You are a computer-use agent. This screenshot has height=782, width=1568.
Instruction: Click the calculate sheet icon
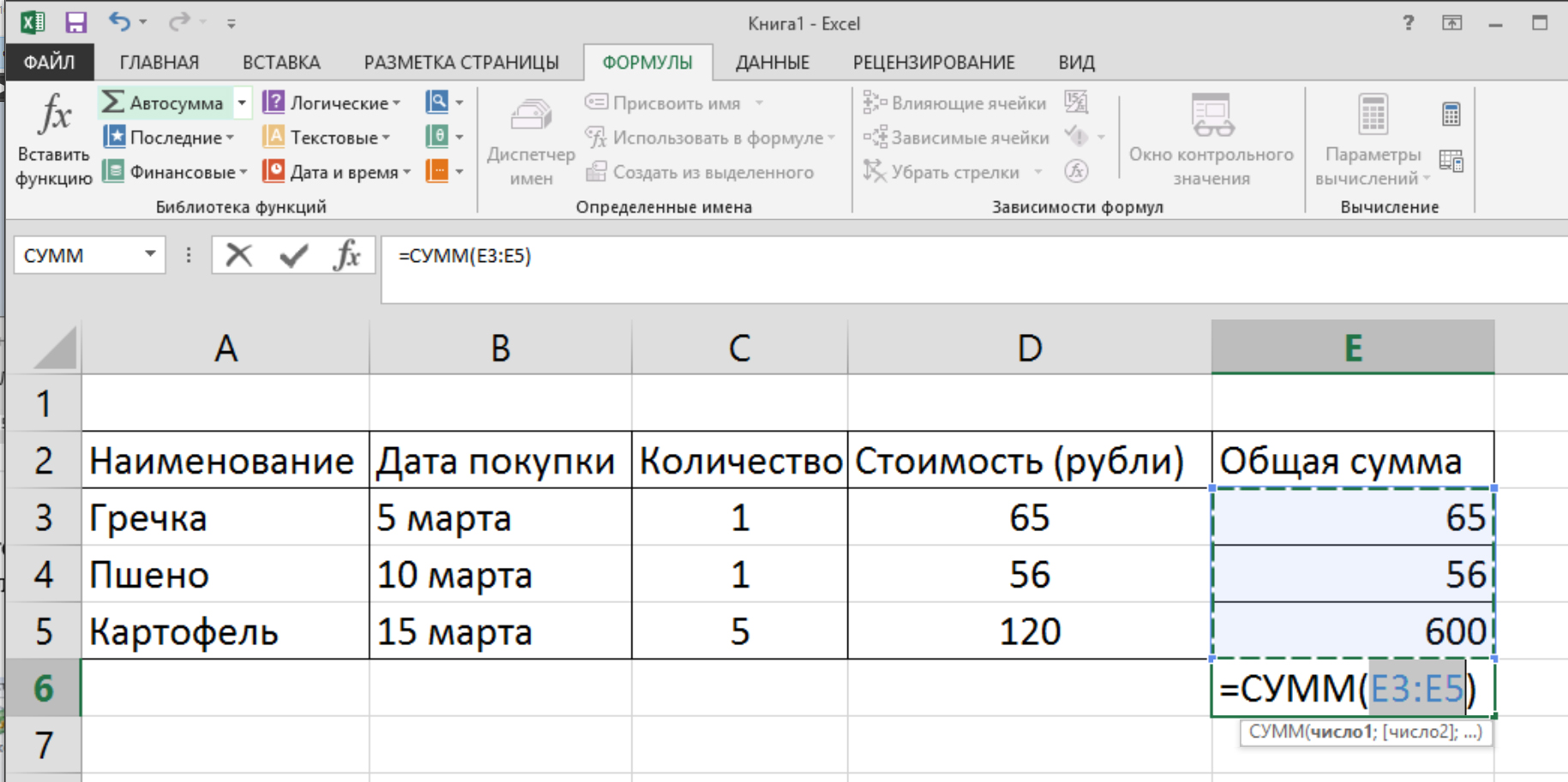(x=1451, y=160)
